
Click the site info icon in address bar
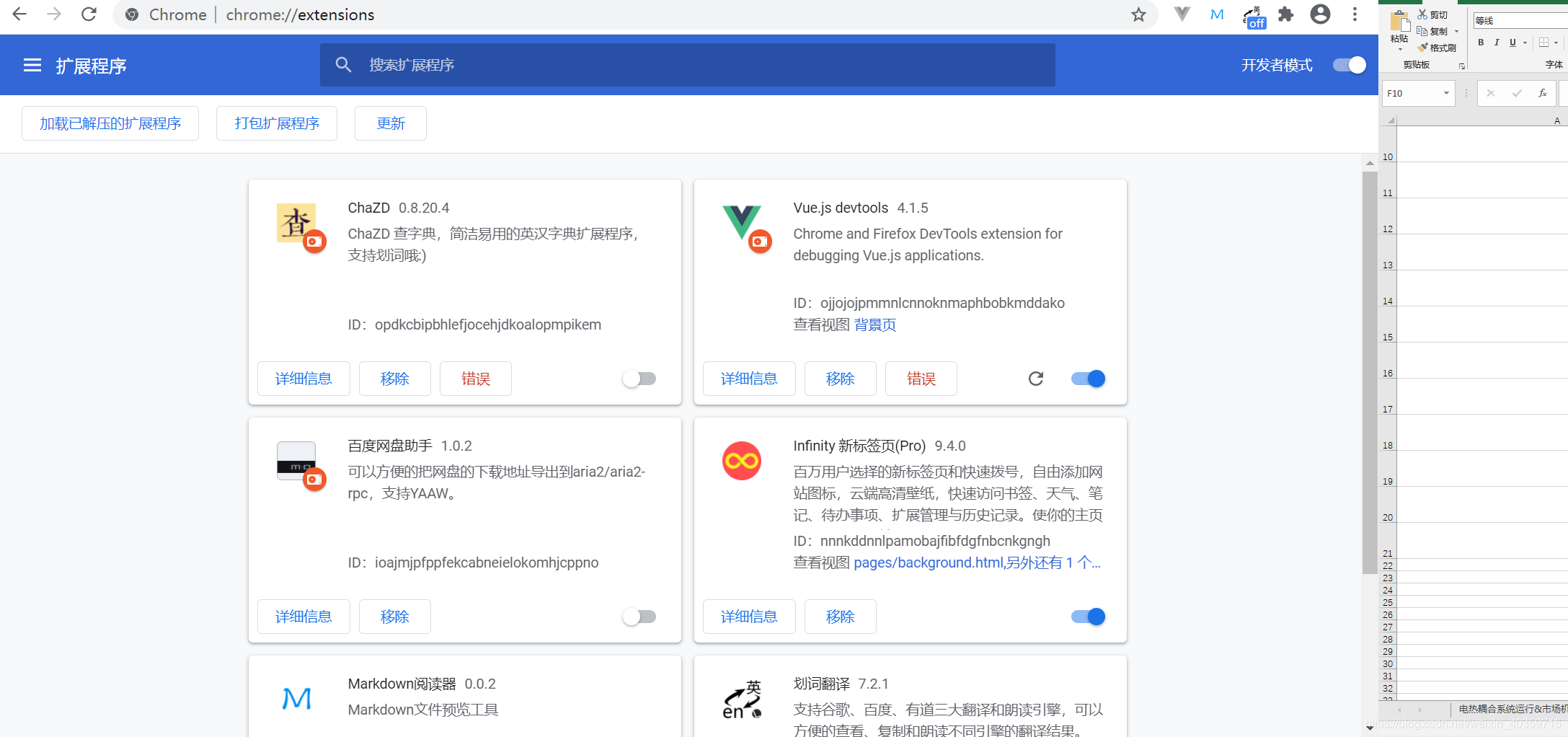click(132, 14)
